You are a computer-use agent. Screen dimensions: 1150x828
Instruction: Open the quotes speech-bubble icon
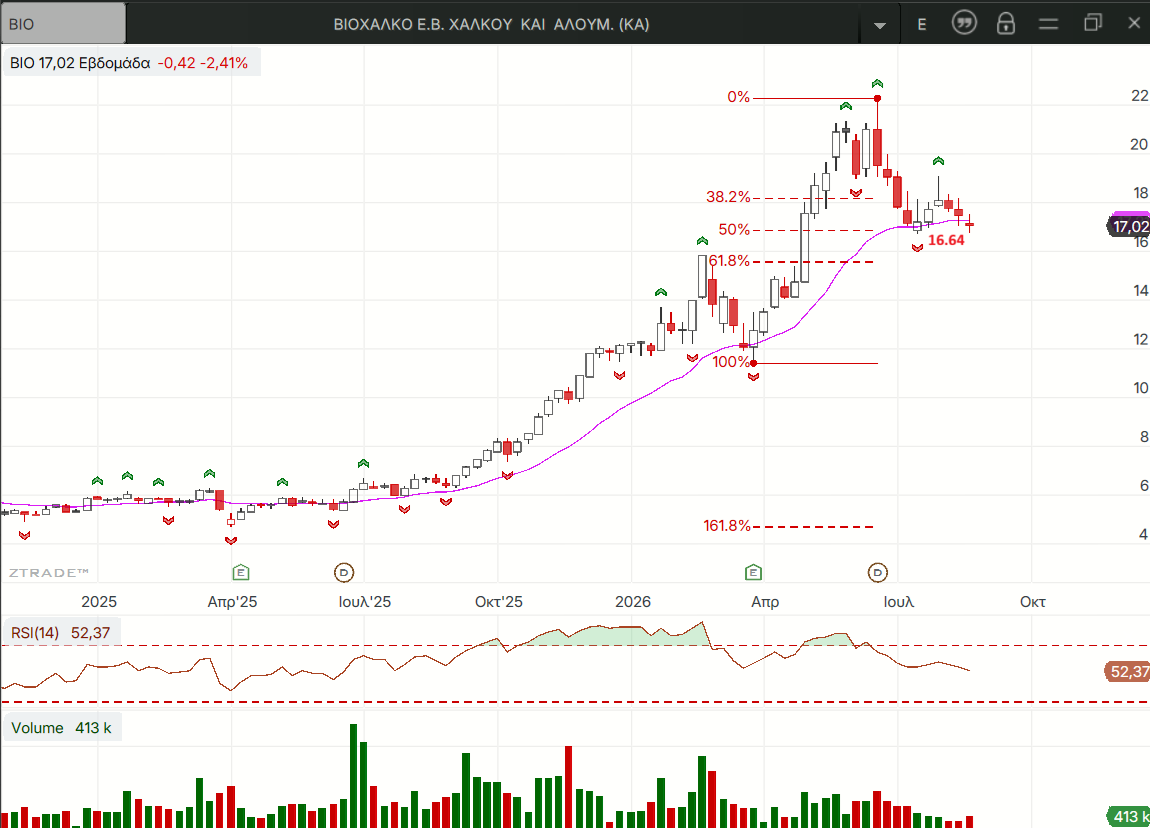[964, 23]
